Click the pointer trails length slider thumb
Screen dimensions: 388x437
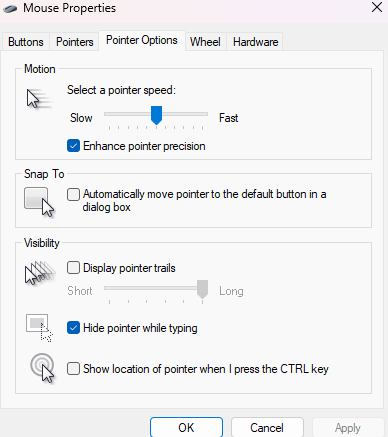202,289
